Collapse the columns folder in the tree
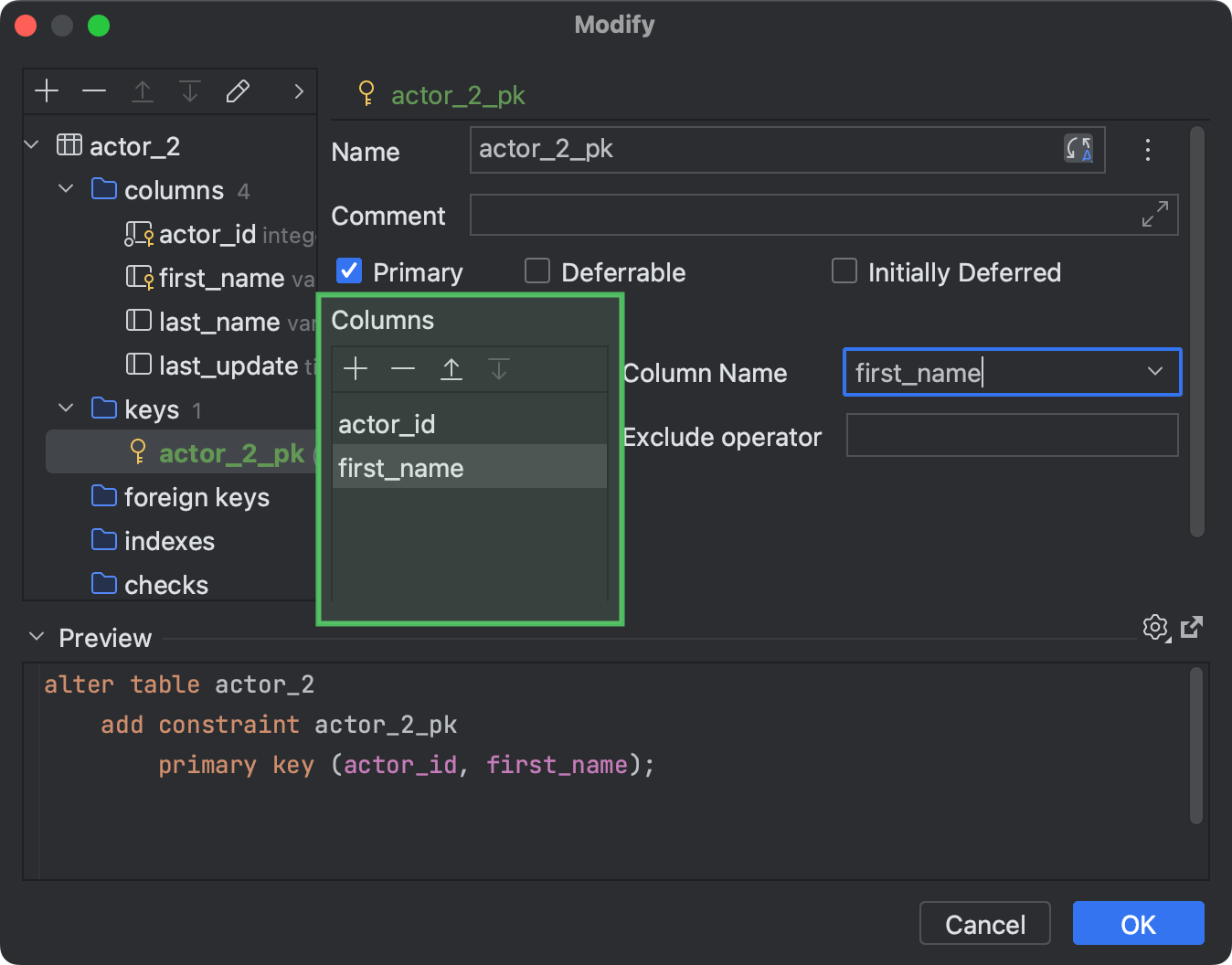 click(65, 188)
